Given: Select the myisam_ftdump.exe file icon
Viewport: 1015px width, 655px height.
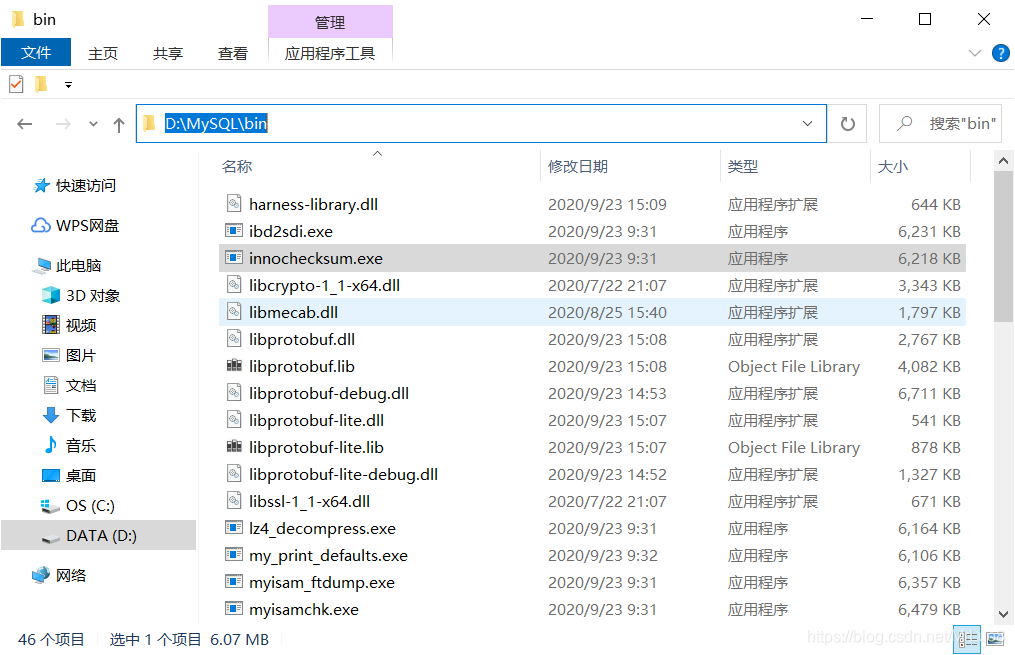Looking at the screenshot, I should 234,582.
